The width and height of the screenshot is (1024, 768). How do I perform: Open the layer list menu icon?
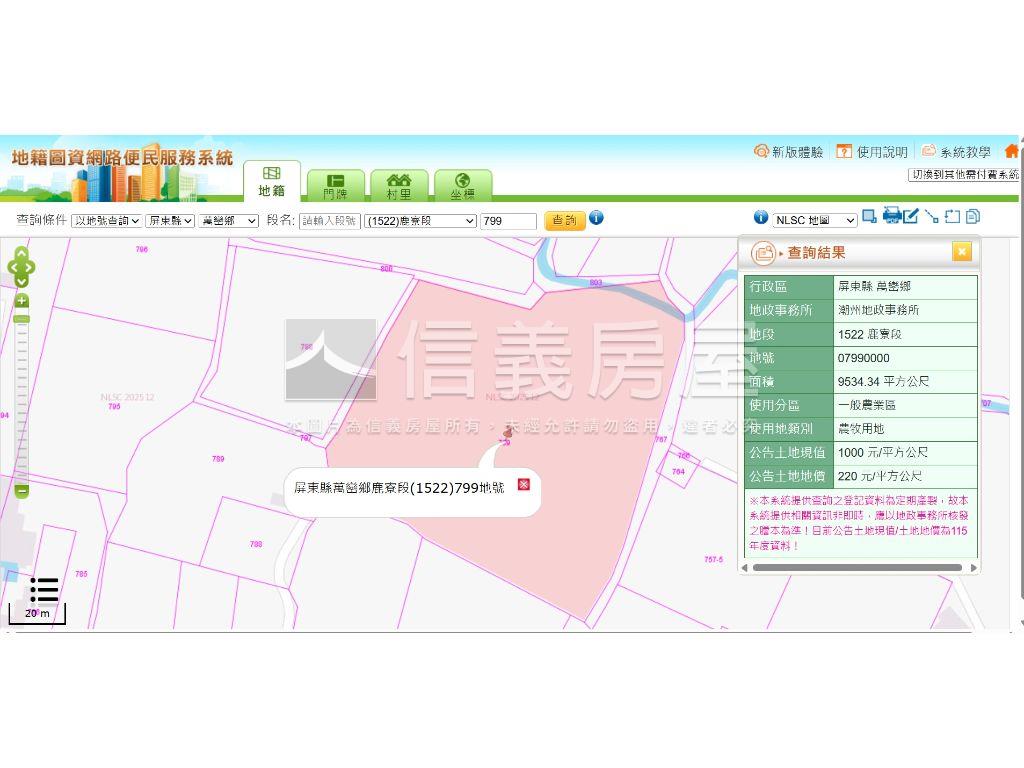click(44, 590)
